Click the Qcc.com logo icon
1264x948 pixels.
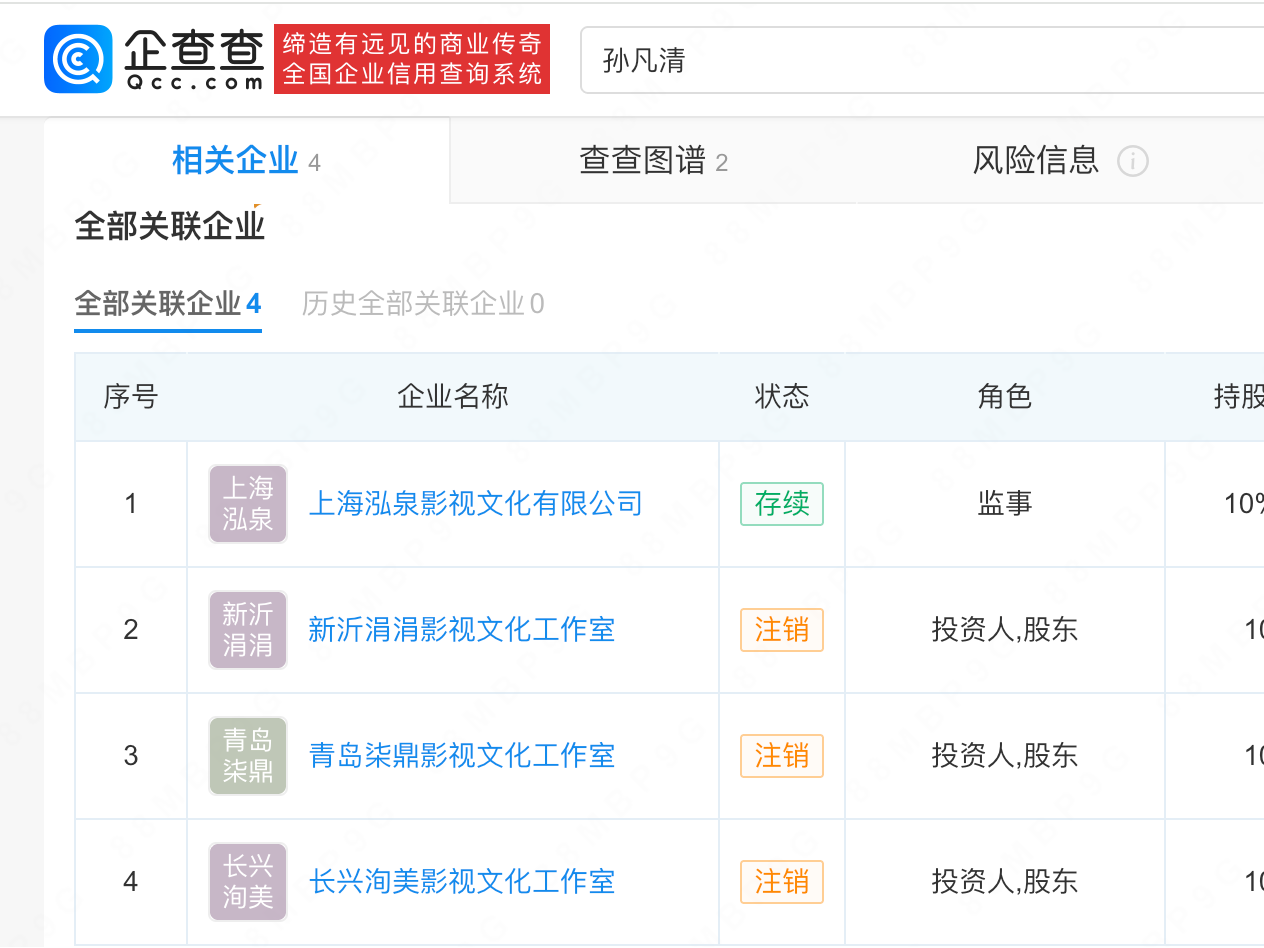(x=78, y=59)
